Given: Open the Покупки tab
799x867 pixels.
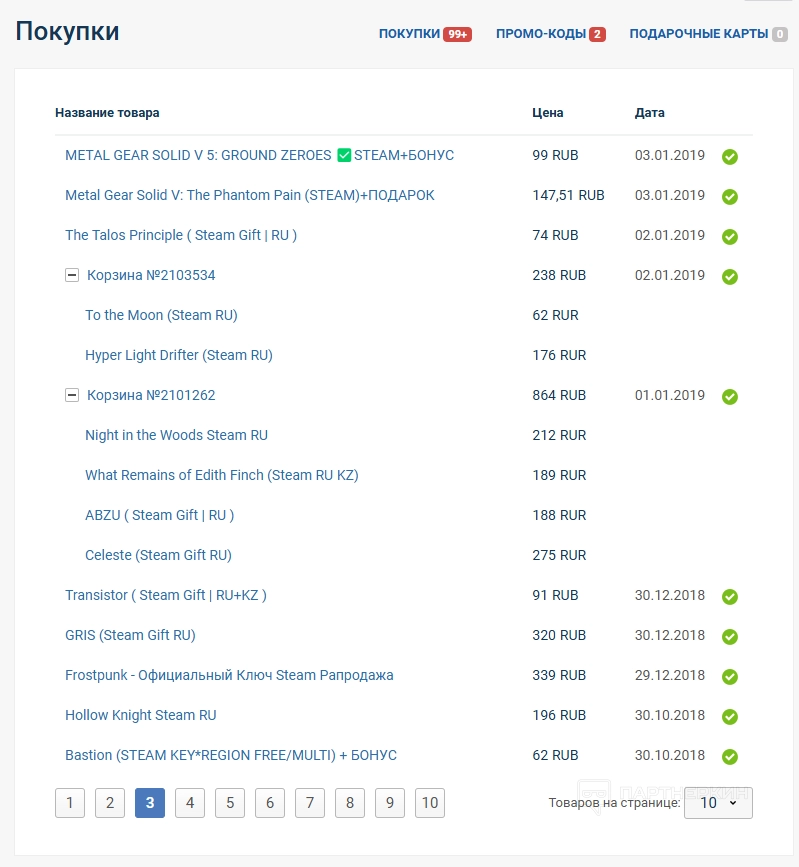Looking at the screenshot, I should pos(409,34).
